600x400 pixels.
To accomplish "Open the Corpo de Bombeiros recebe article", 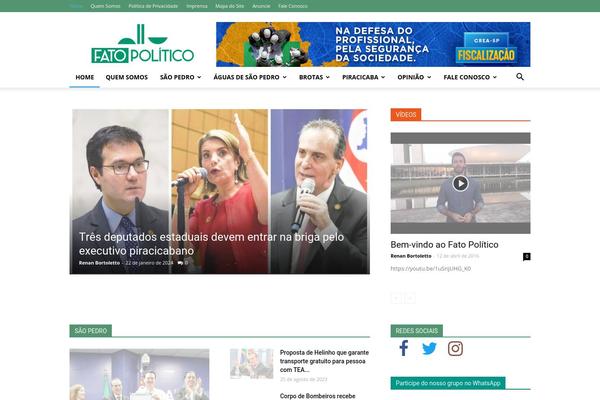I will coord(318,396).
